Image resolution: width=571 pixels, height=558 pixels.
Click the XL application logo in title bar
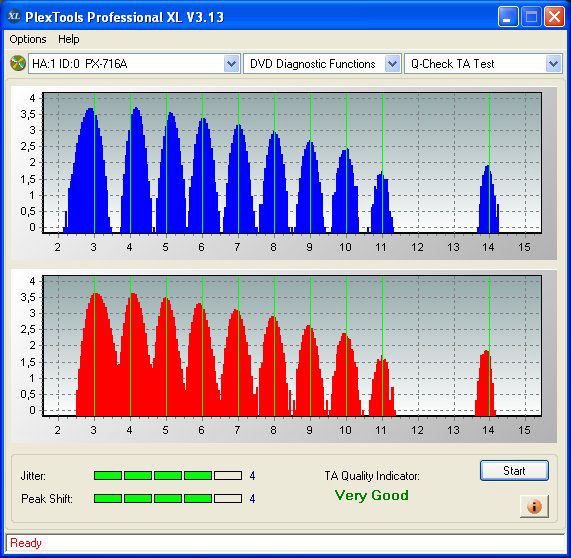tap(14, 16)
